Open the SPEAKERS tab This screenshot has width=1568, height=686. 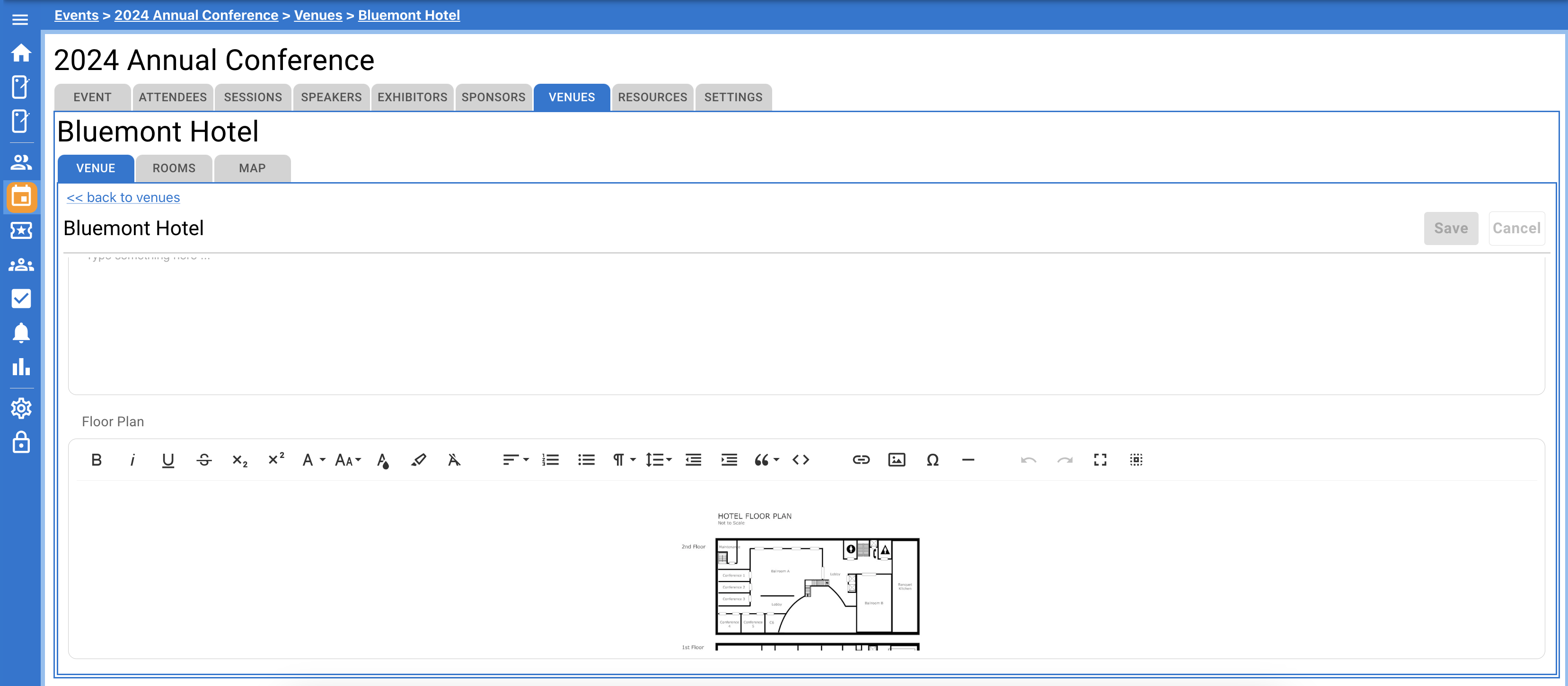pos(331,97)
